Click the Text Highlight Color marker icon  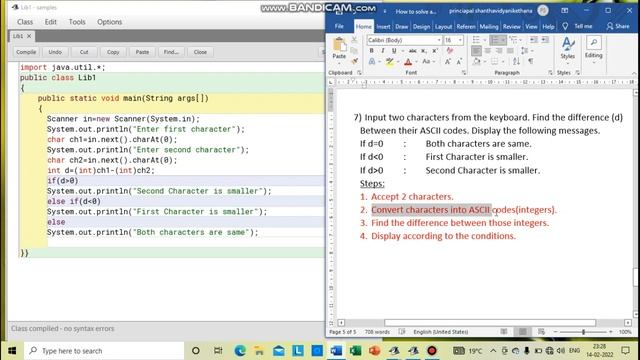click(390, 62)
